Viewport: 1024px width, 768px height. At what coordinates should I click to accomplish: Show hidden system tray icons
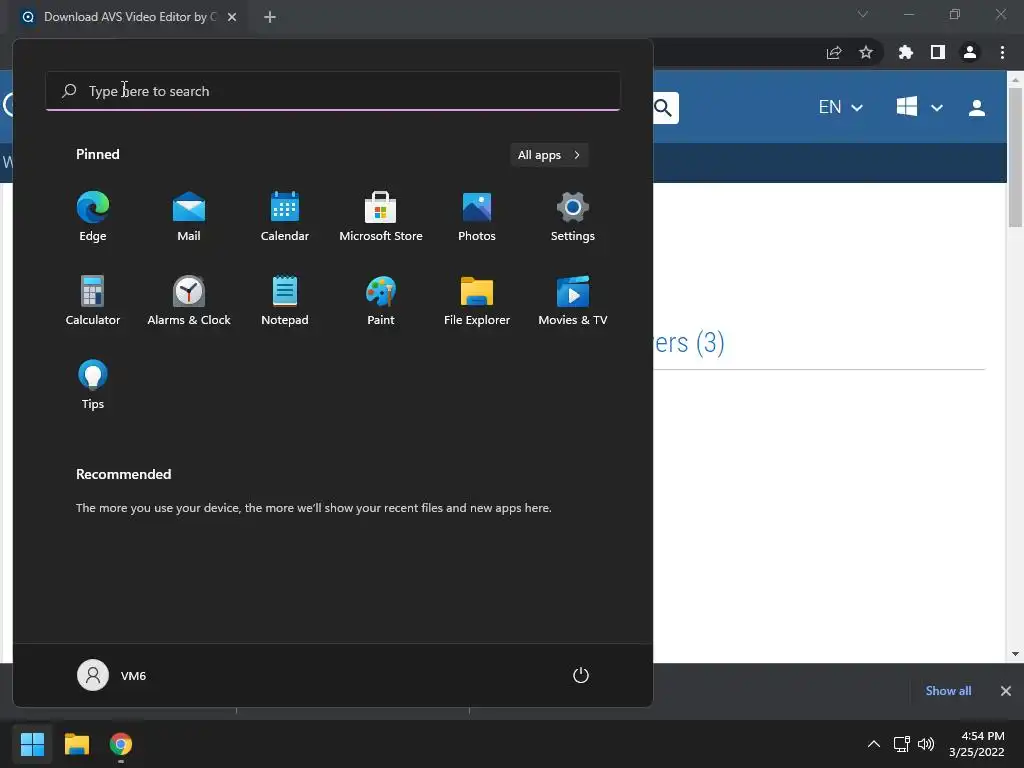coord(873,744)
